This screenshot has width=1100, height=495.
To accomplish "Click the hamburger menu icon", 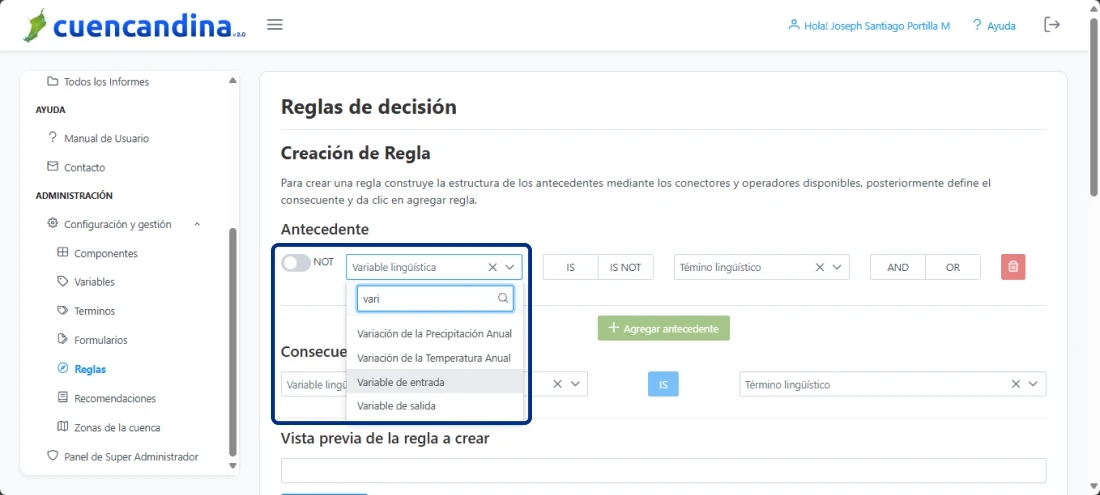I will click(275, 25).
